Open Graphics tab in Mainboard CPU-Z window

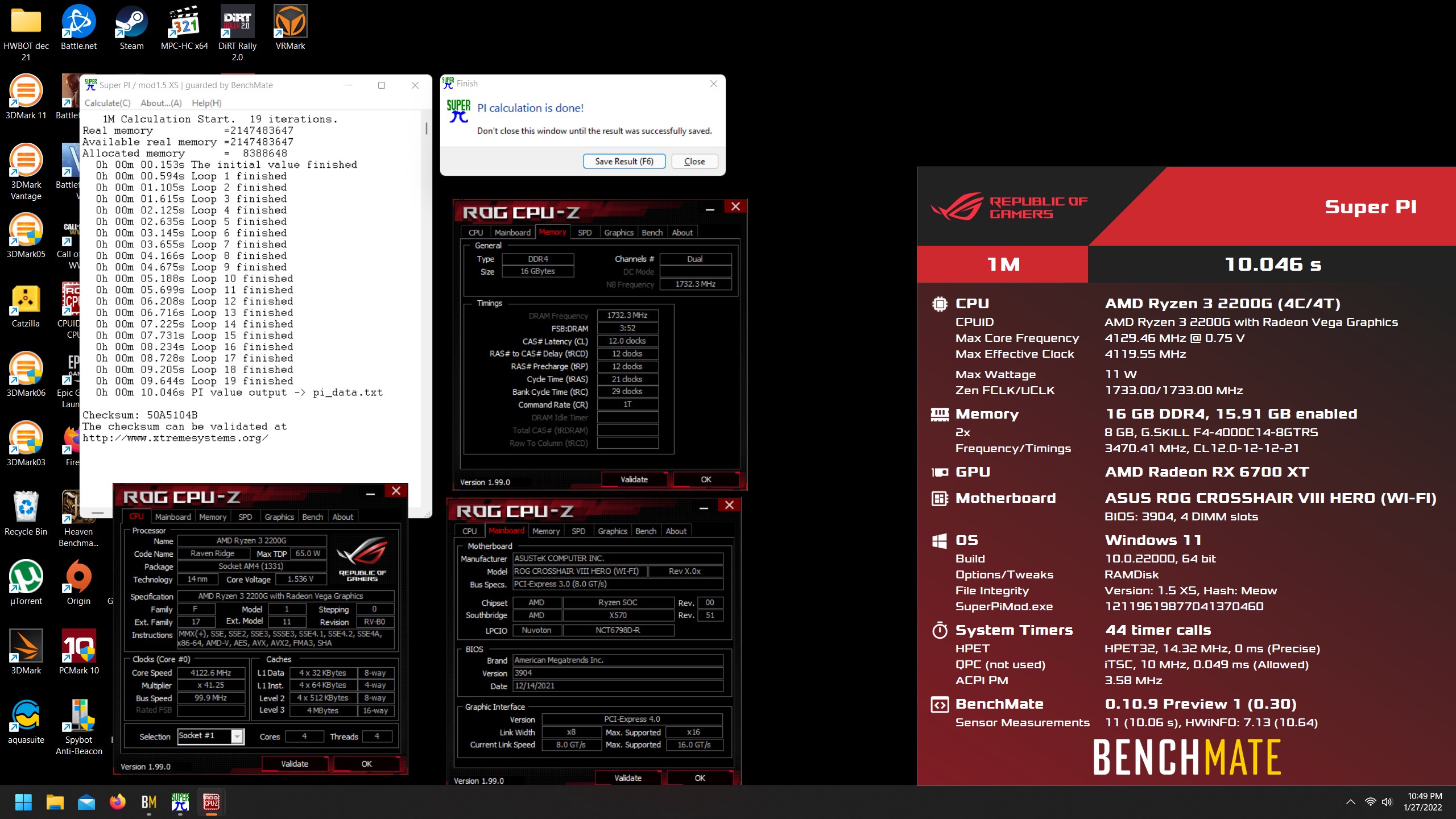click(x=613, y=531)
